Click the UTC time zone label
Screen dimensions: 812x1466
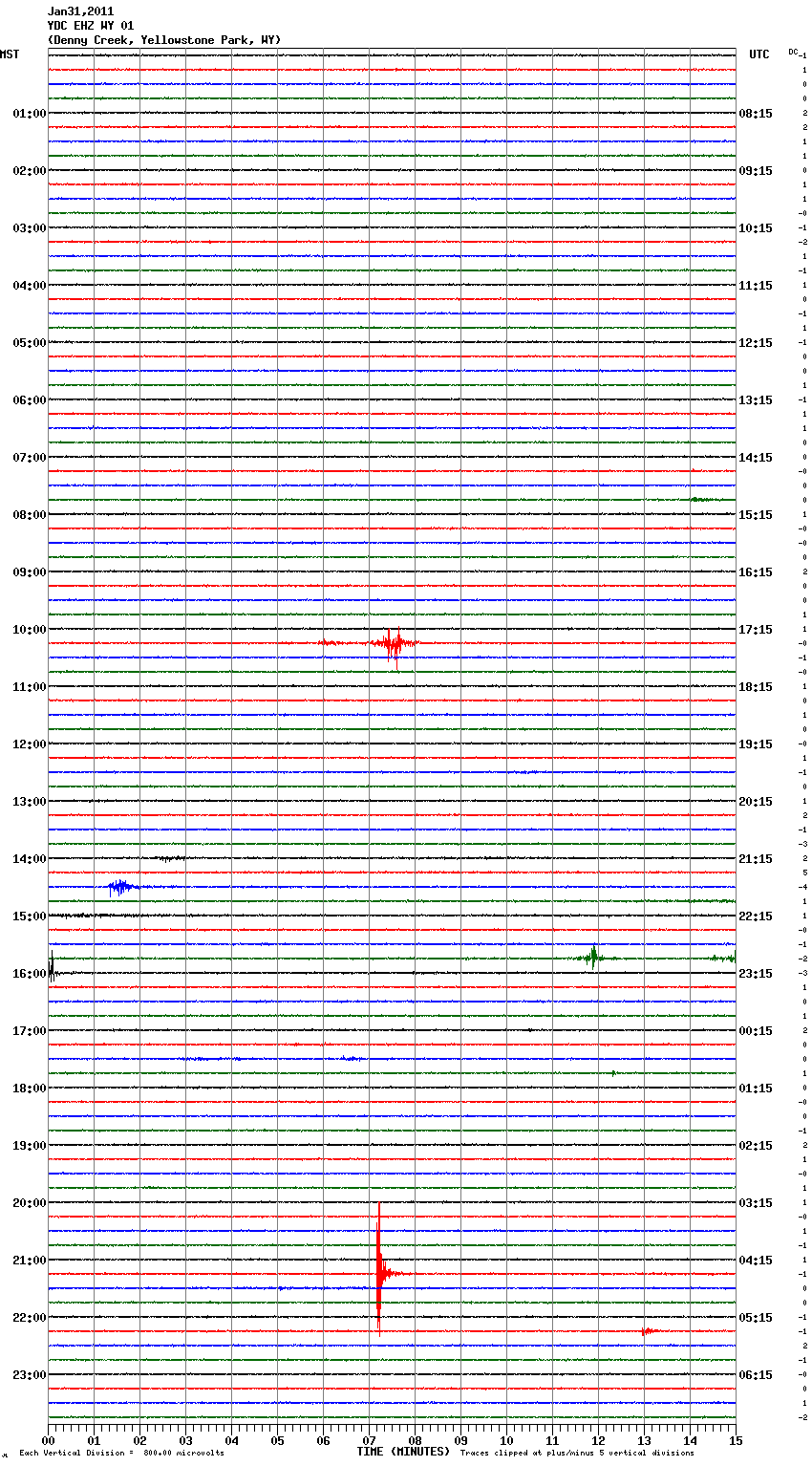pyautogui.click(x=759, y=54)
